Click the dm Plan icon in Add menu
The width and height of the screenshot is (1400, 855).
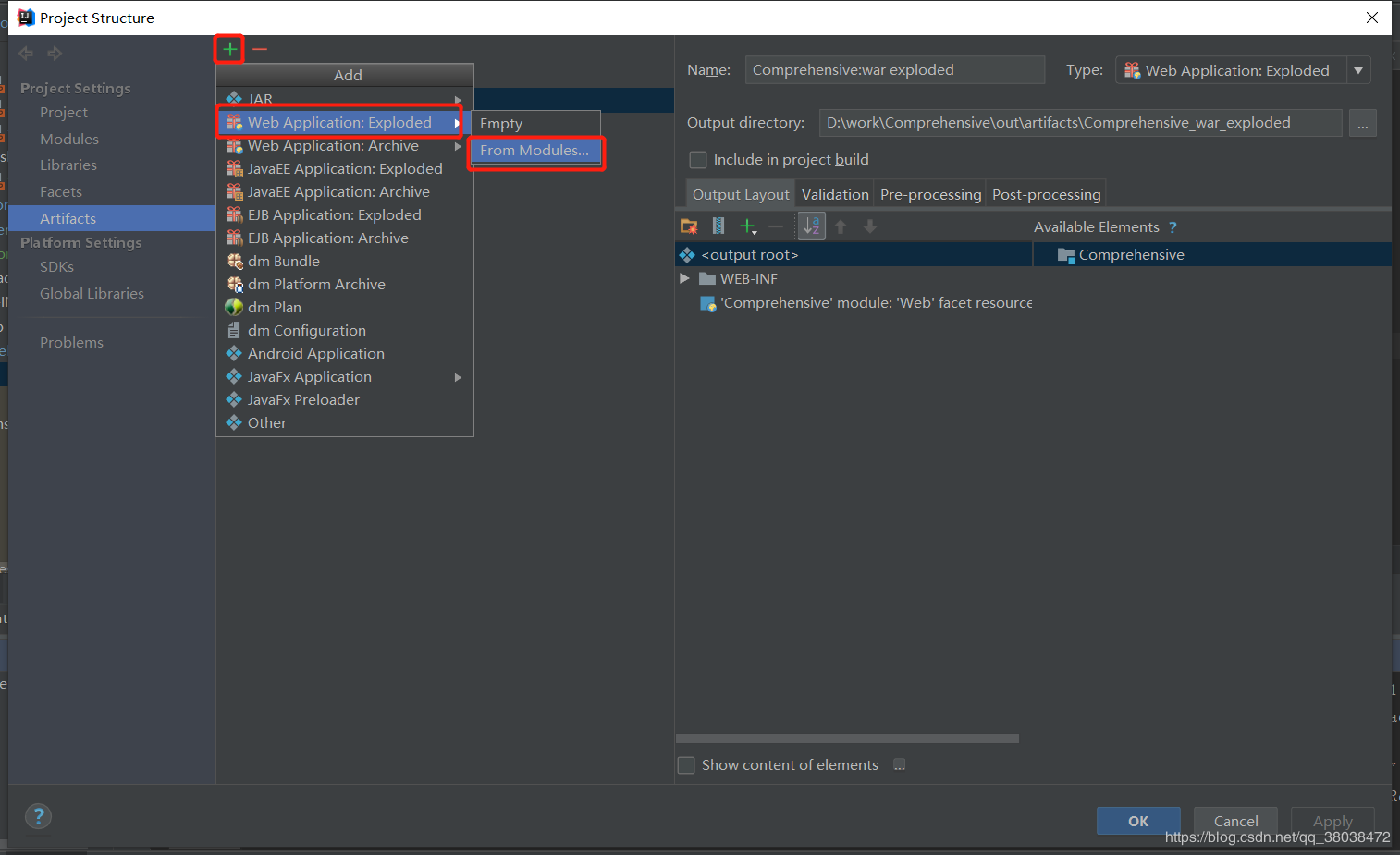tap(234, 307)
